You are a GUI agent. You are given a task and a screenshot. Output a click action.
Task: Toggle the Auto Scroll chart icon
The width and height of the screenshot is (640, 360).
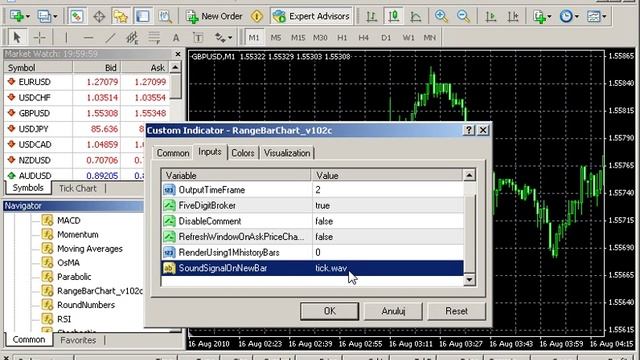pyautogui.click(x=491, y=16)
